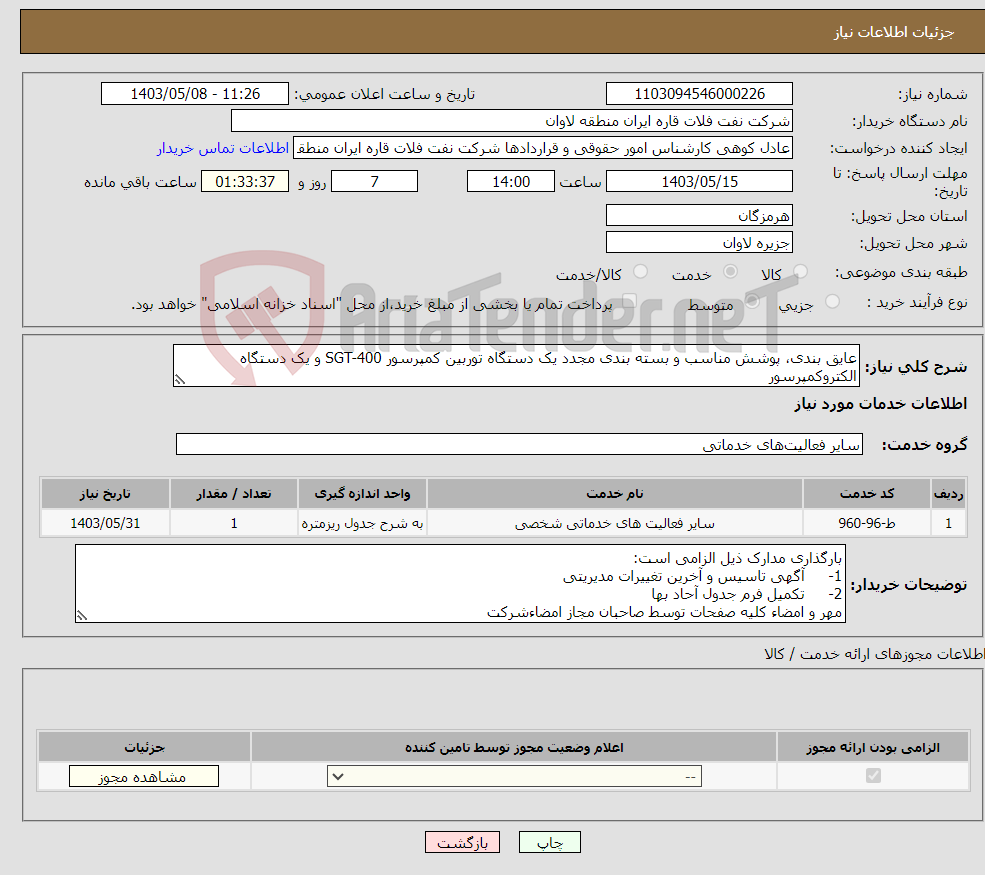985x875 pixels.
Task: Click the need number field 1103094546000226
Action: pos(699,94)
